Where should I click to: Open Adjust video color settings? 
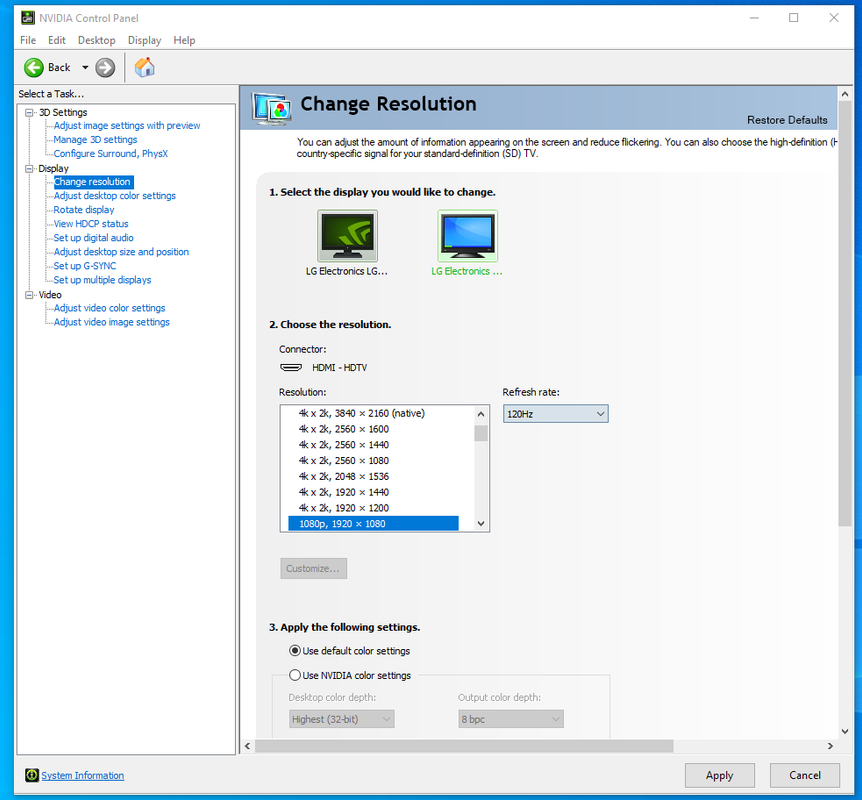point(109,308)
